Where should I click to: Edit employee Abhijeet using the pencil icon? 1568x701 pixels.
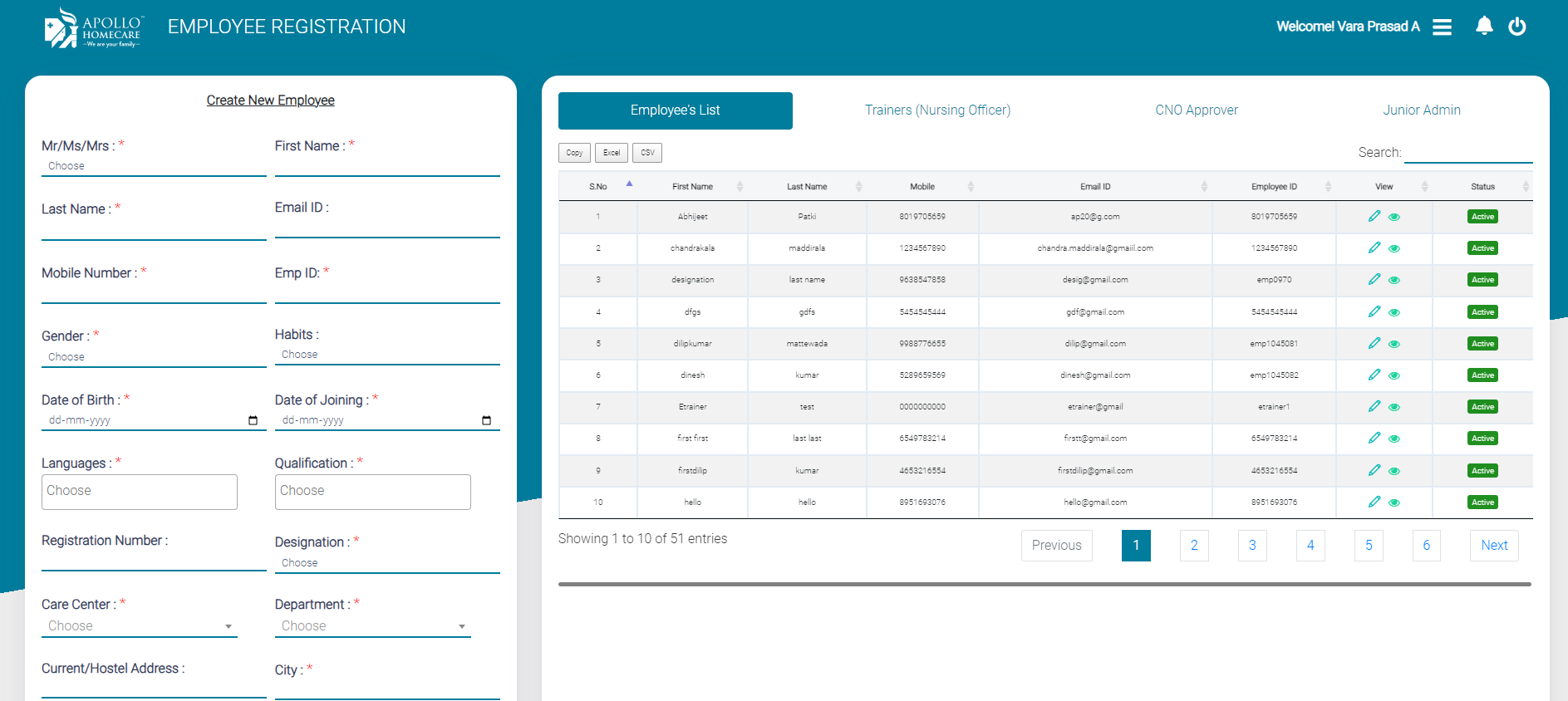pos(1374,217)
